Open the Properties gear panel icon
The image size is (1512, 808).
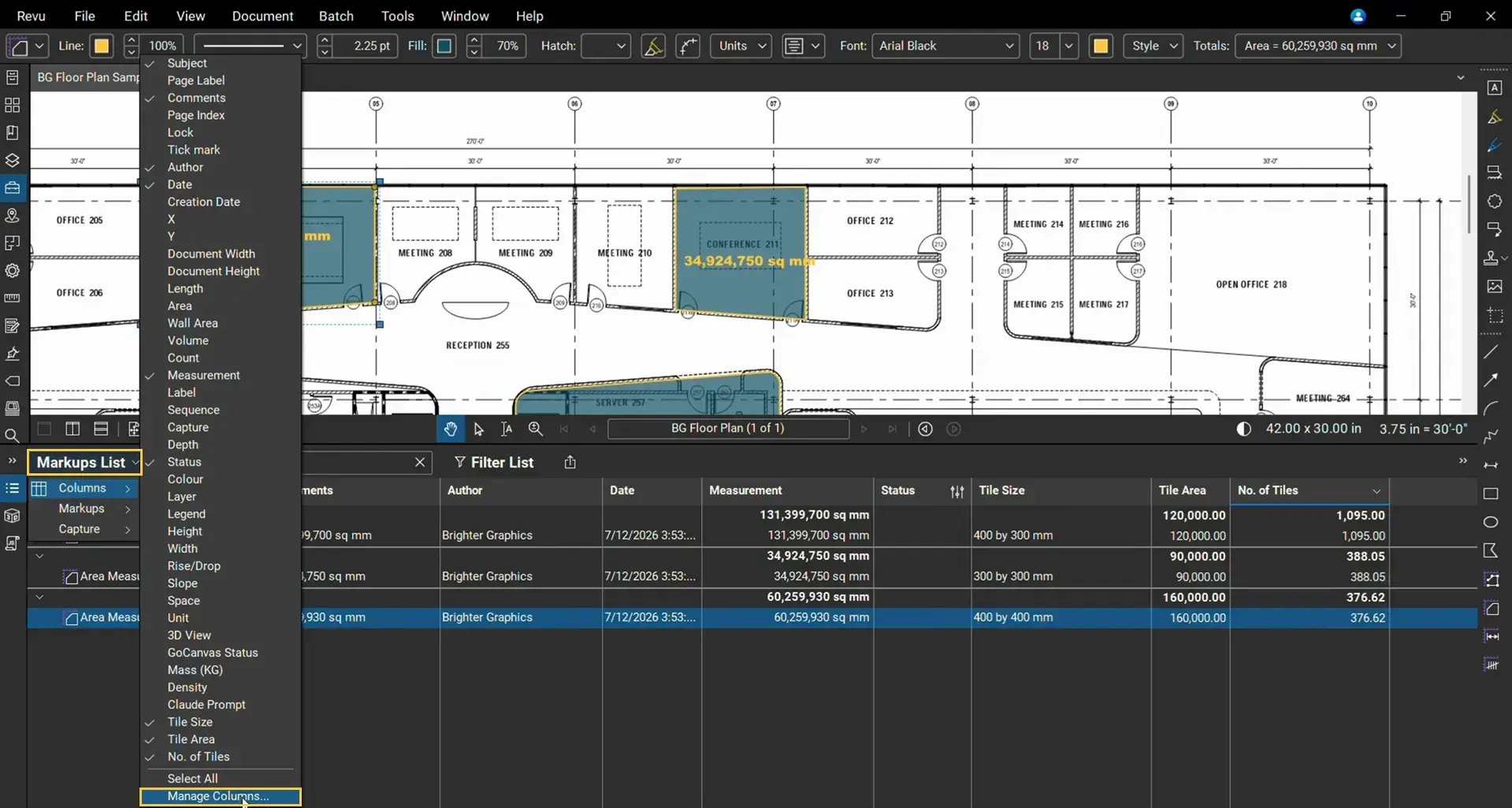coord(13,270)
